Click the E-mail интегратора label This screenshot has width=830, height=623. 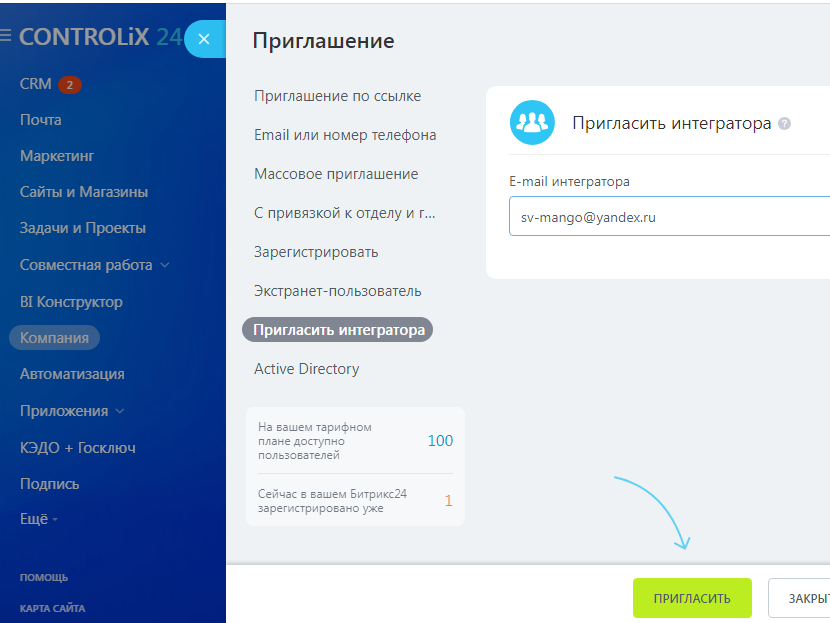pyautogui.click(x=569, y=182)
